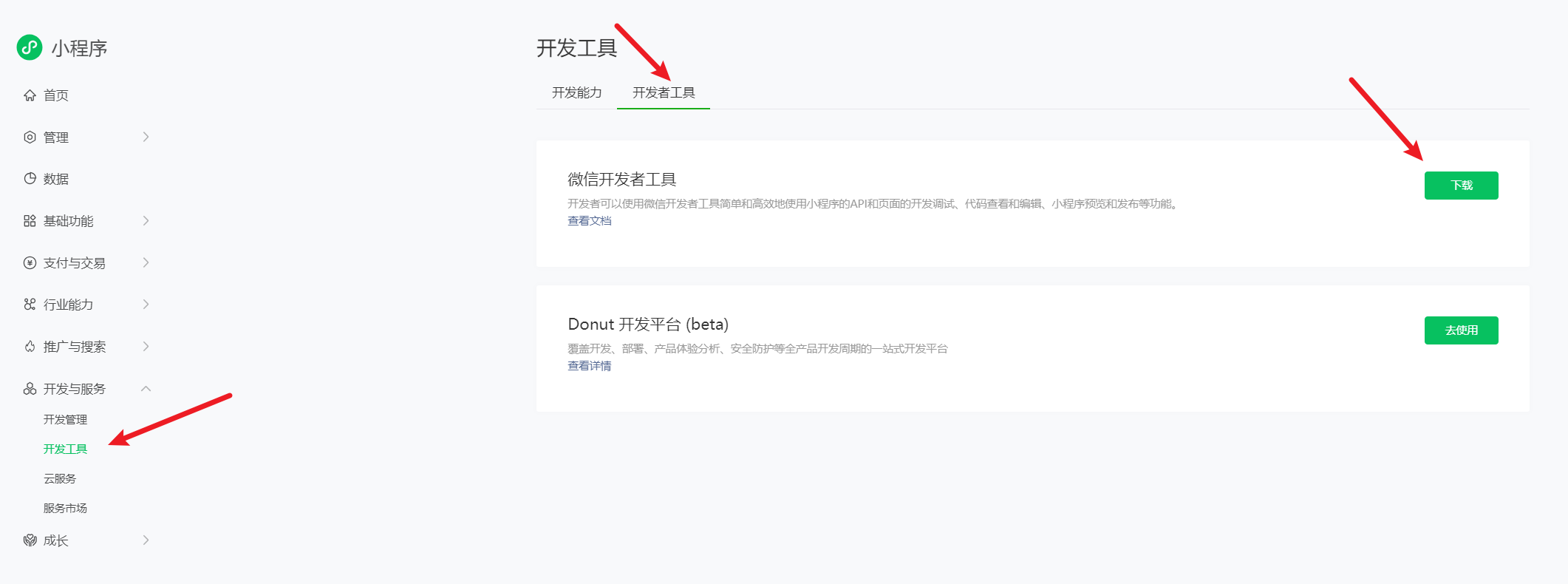Expand the 基础功能 chevron
The width and height of the screenshot is (1568, 584).
[146, 220]
